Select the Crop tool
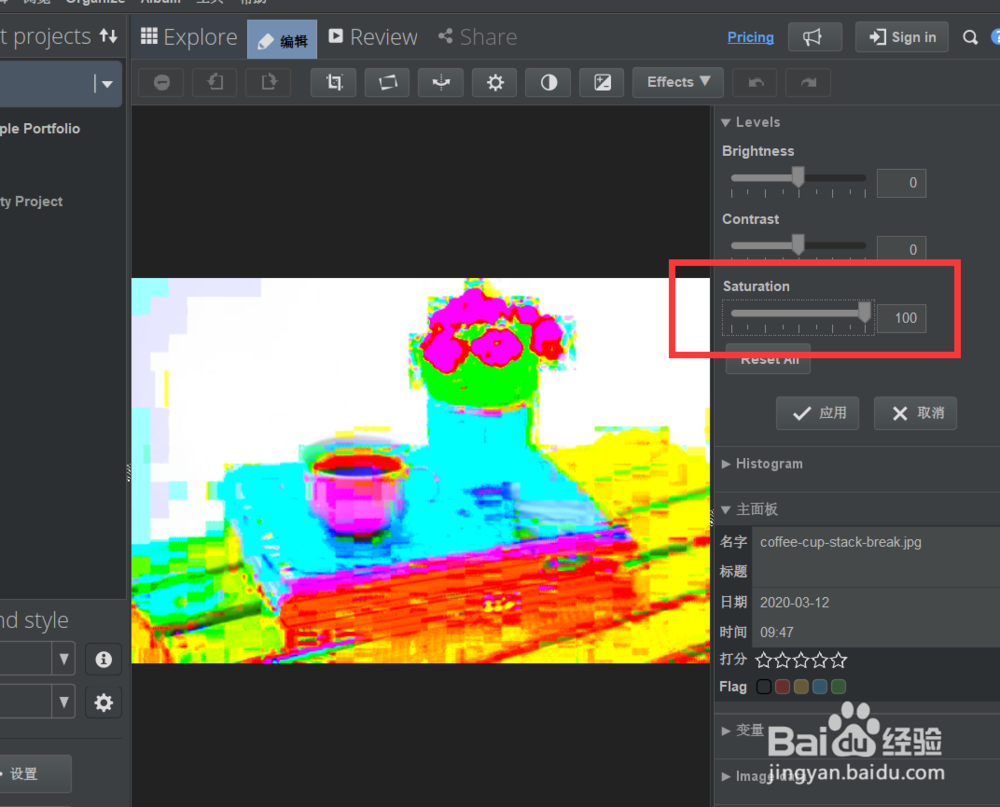 (x=334, y=82)
